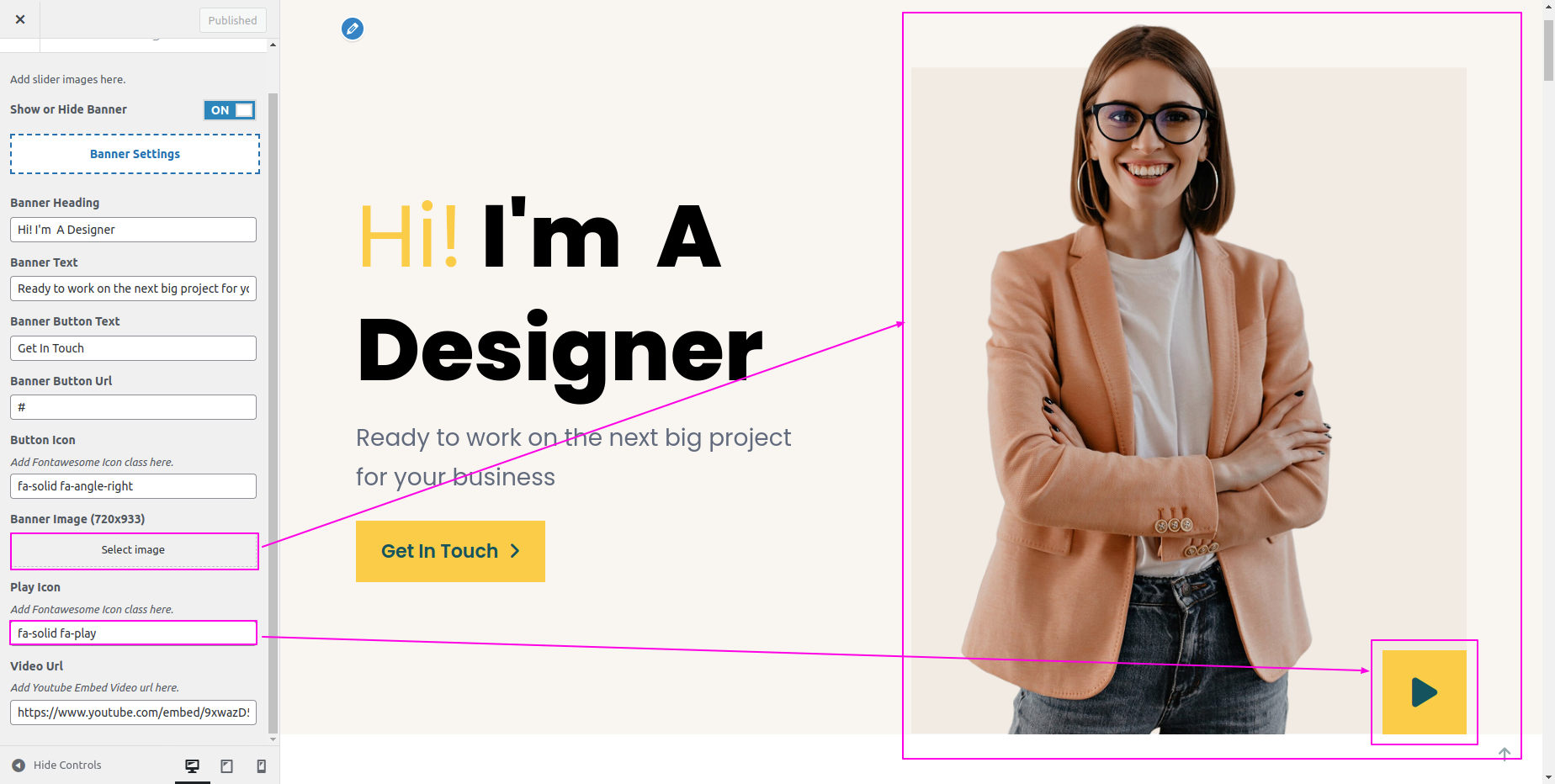Click the scroll-to-top arrow icon
The image size is (1555, 784).
[1505, 754]
